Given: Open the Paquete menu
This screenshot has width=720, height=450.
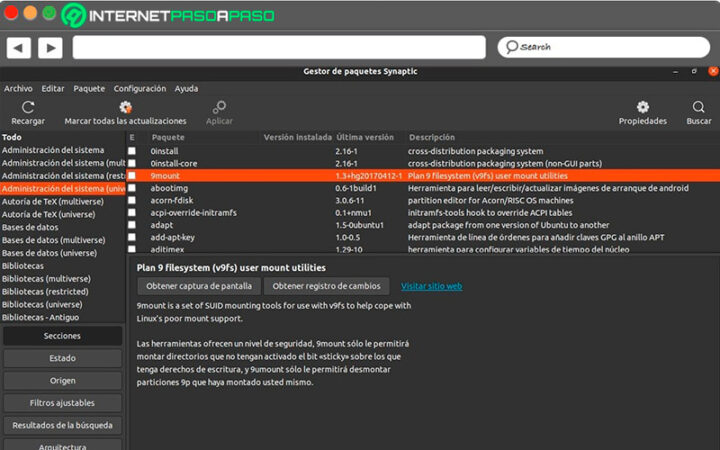Looking at the screenshot, I should tap(89, 89).
